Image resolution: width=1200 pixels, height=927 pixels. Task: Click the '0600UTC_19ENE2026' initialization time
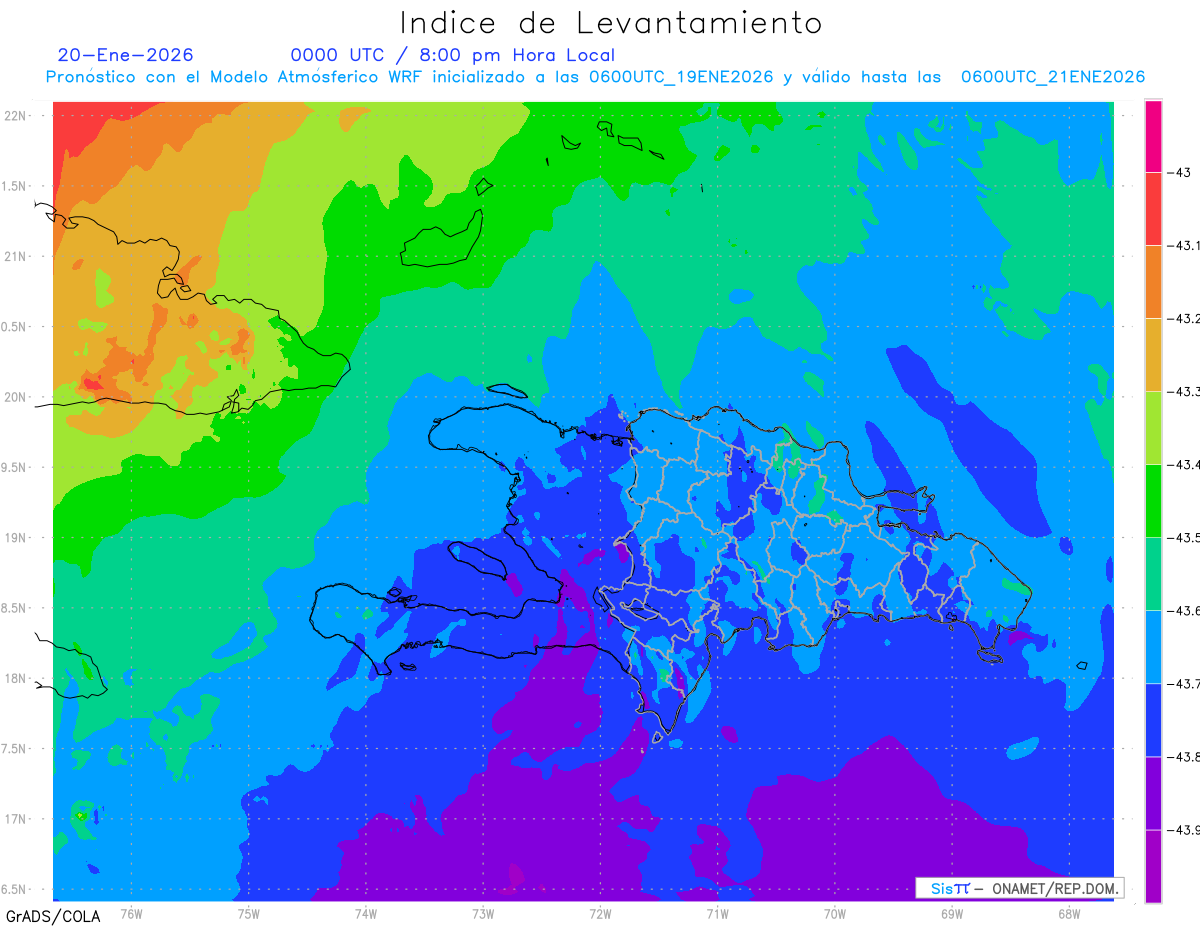681,77
